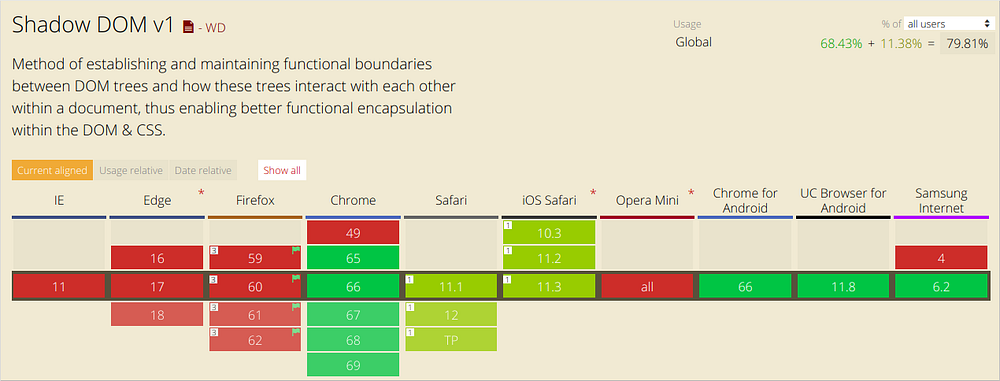Click the note marker on Safari 11.1
1000x381 pixels.
pos(410,279)
